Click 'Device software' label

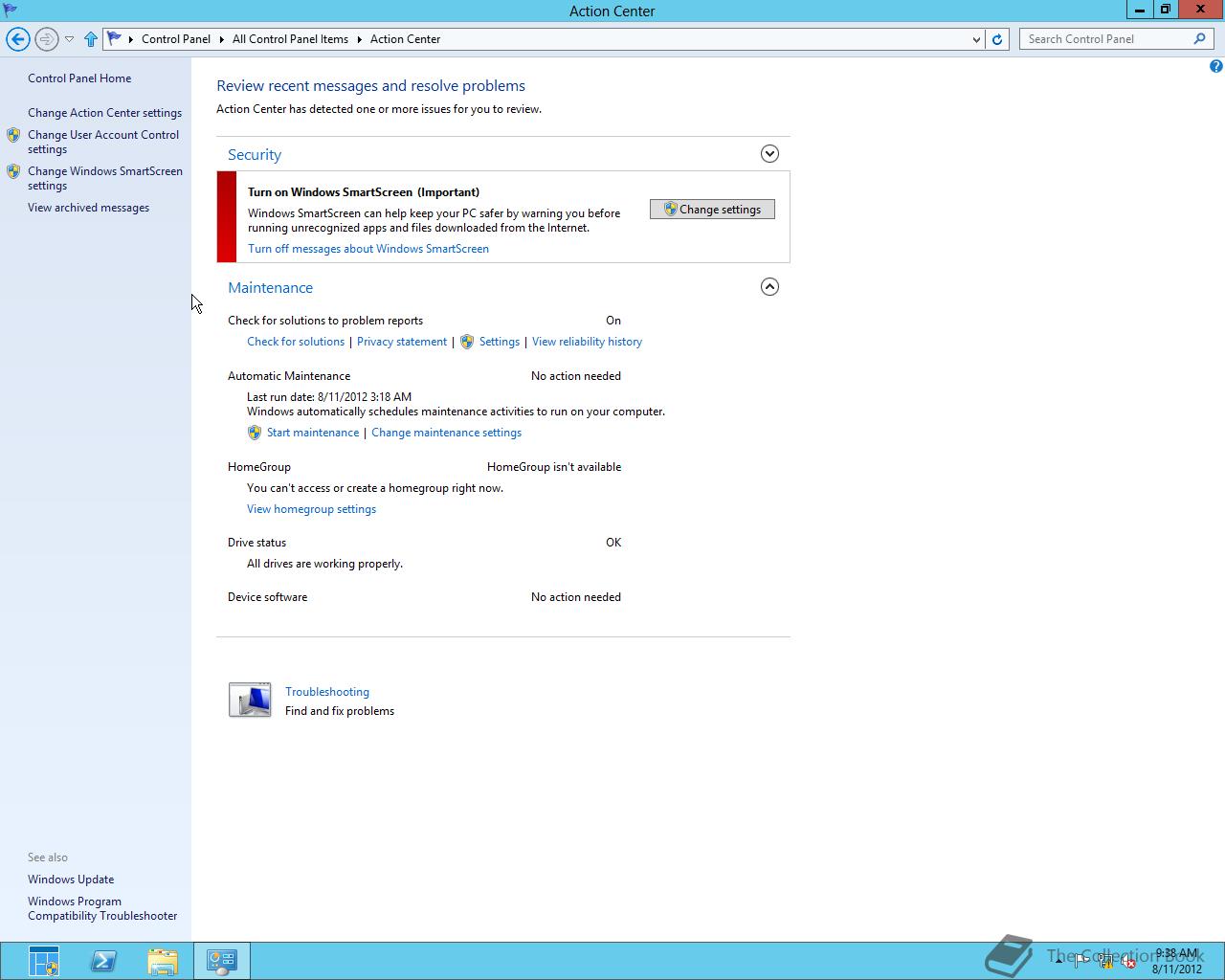click(x=267, y=597)
